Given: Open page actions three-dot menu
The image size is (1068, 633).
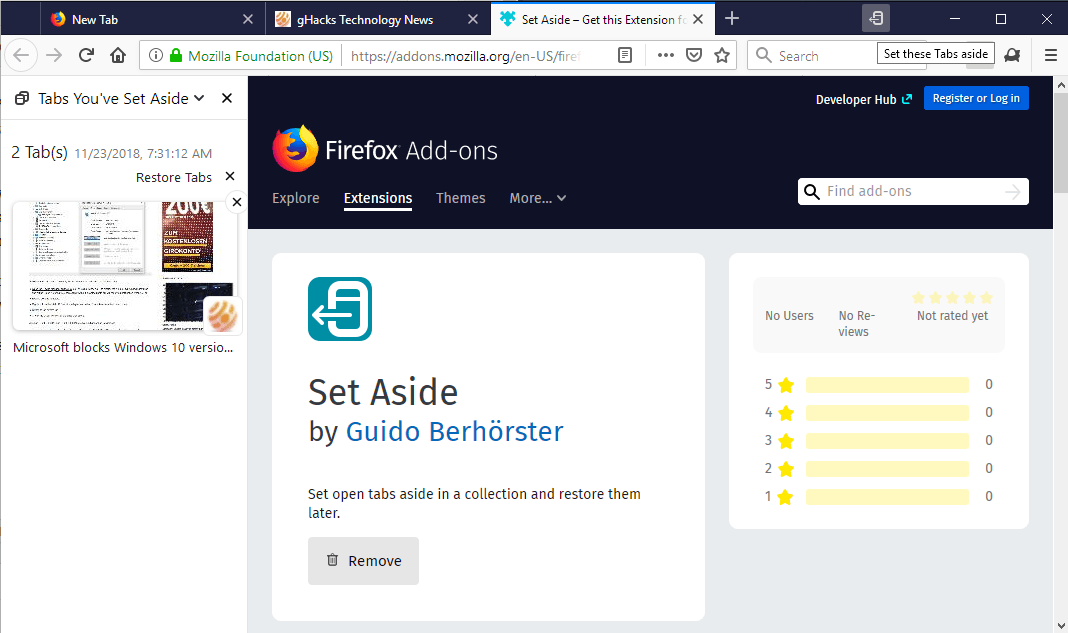Looking at the screenshot, I should (665, 55).
